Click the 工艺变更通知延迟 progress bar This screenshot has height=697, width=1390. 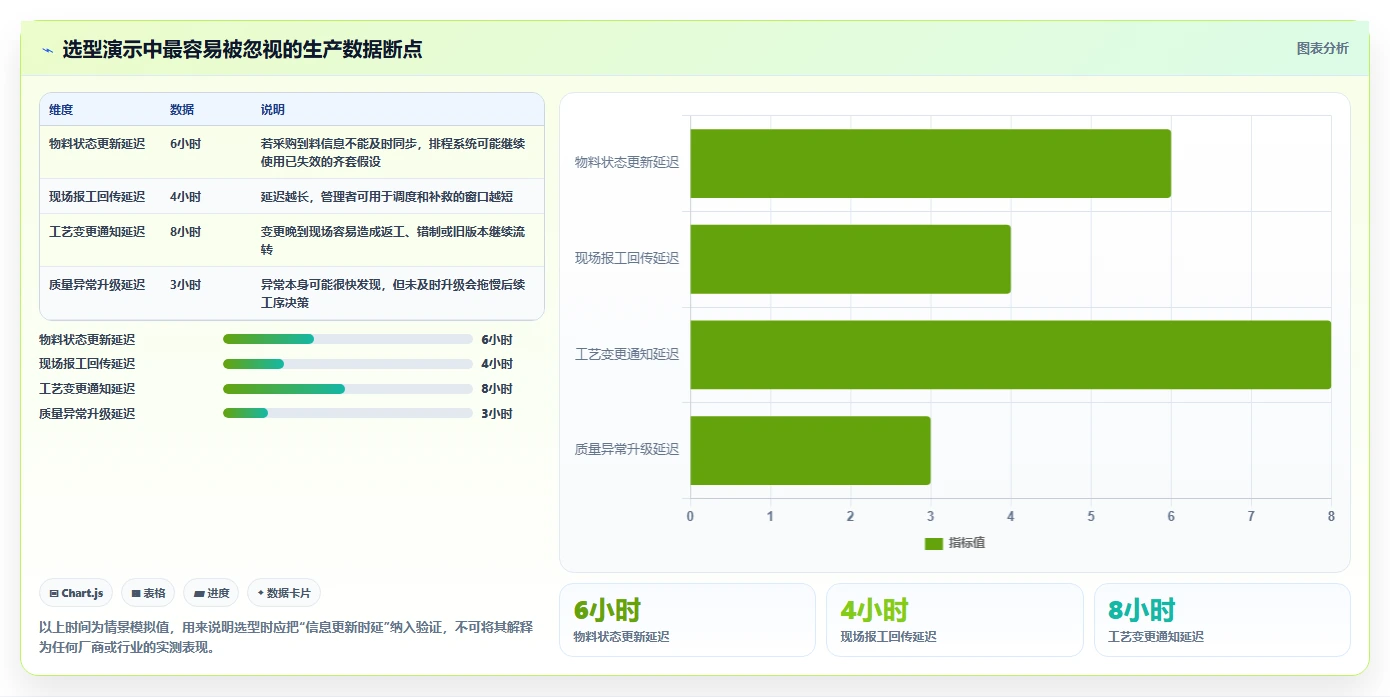pos(348,389)
